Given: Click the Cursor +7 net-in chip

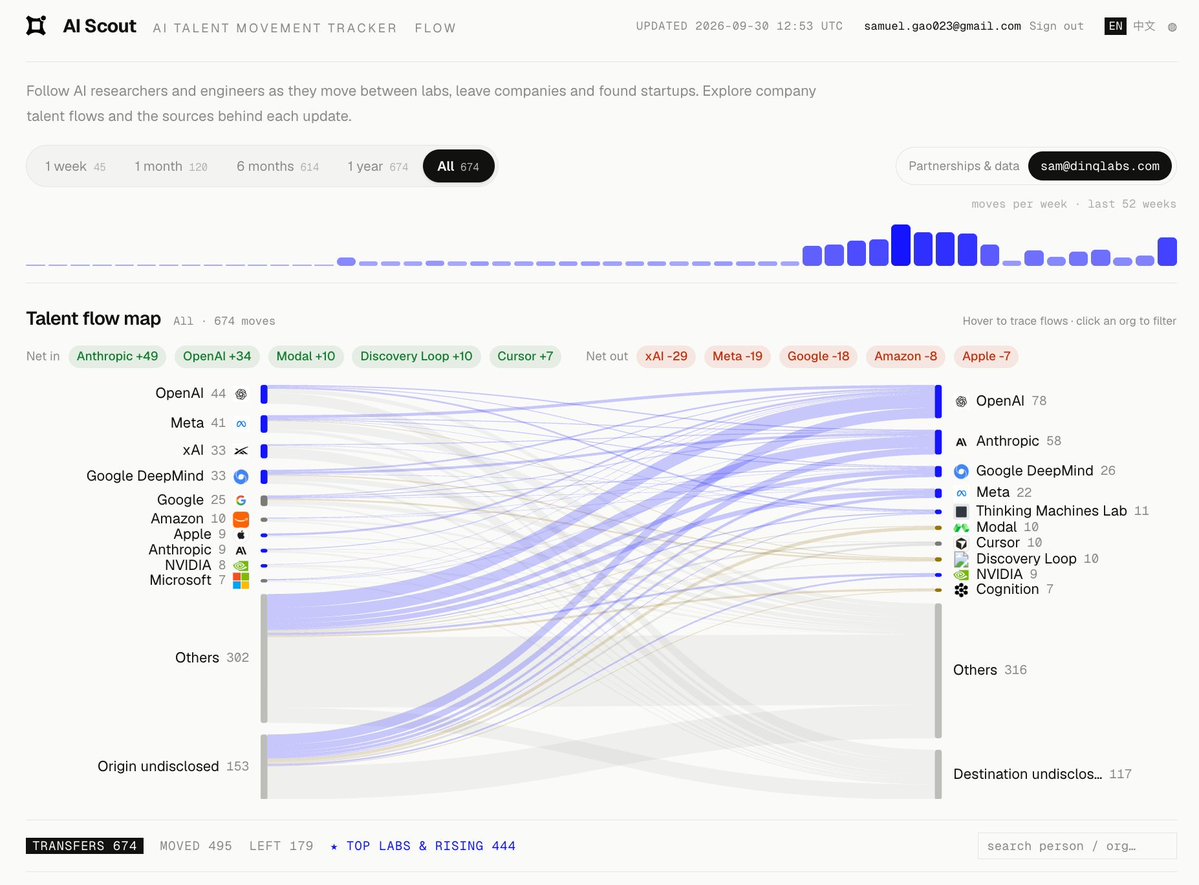Looking at the screenshot, I should (525, 356).
